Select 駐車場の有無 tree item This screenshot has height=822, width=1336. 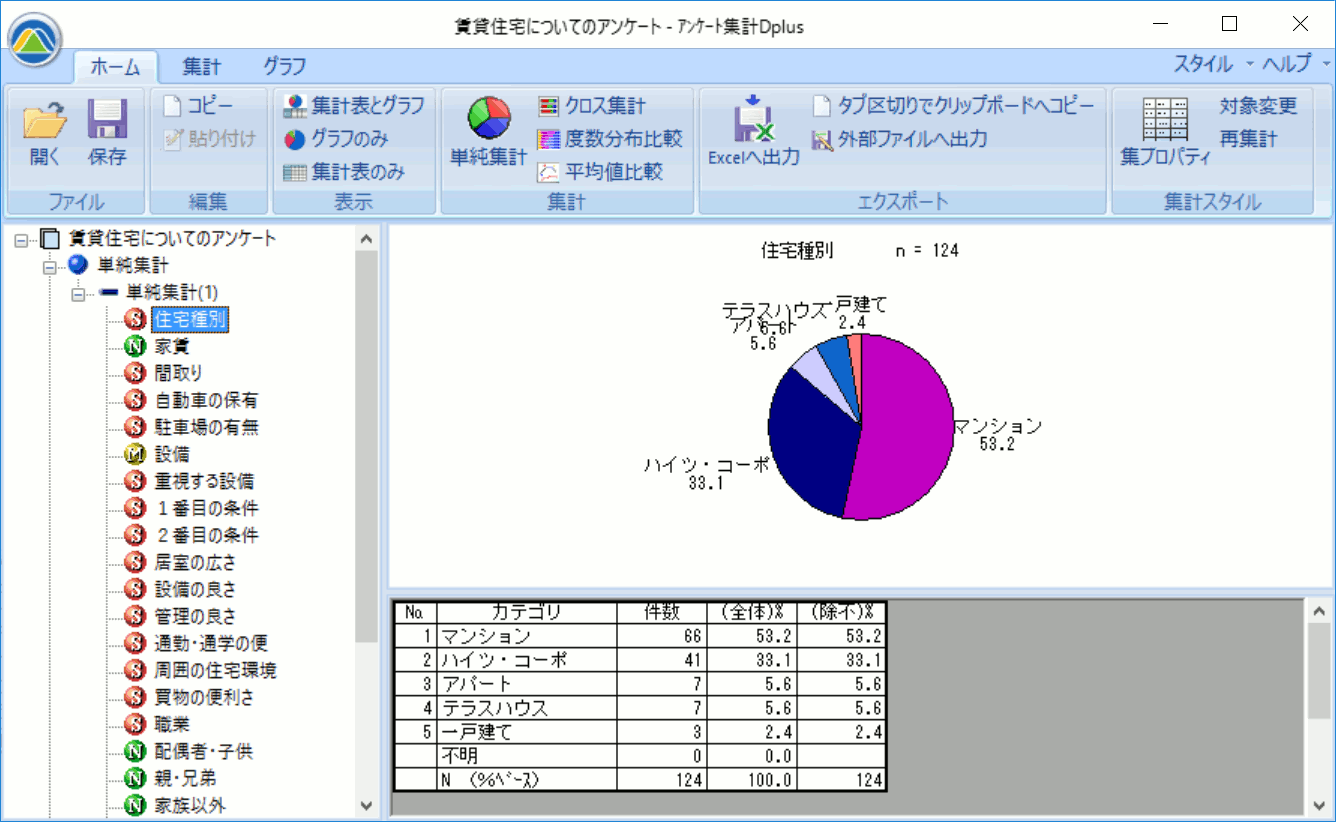tap(206, 427)
